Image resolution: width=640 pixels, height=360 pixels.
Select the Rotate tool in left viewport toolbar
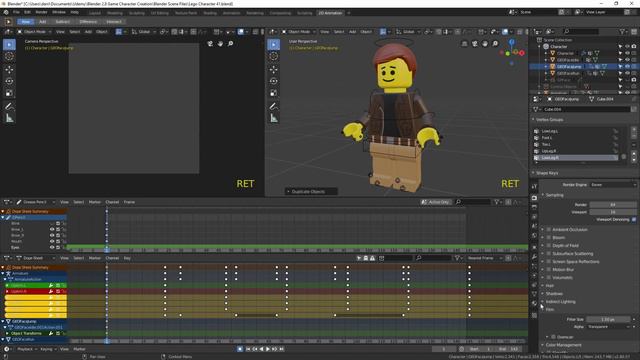[x=9, y=81]
